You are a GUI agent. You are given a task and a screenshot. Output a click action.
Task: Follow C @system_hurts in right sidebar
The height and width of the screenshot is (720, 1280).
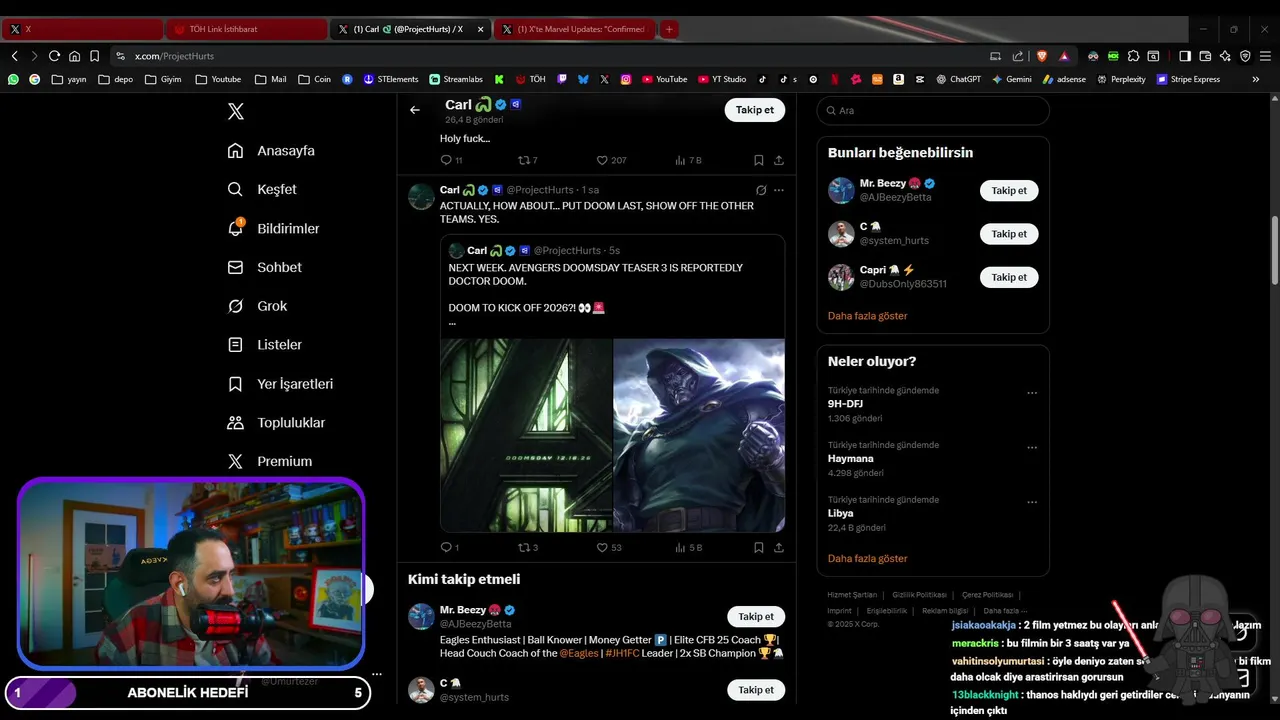click(x=1009, y=234)
